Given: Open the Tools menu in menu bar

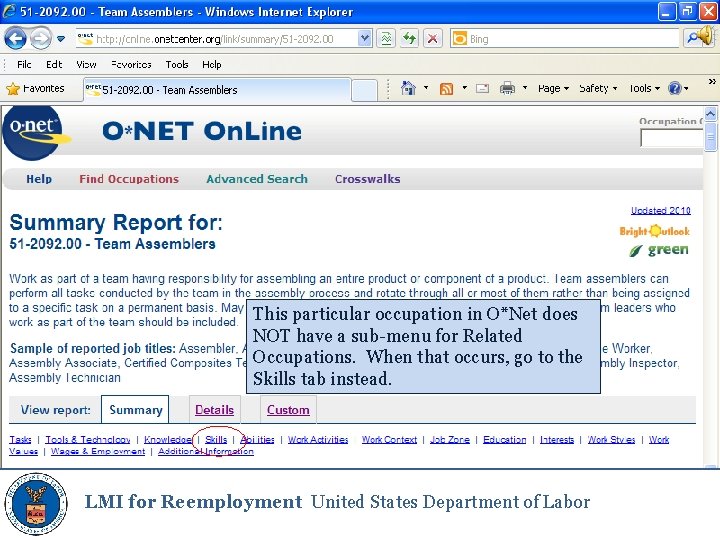Looking at the screenshot, I should click(x=177, y=65).
